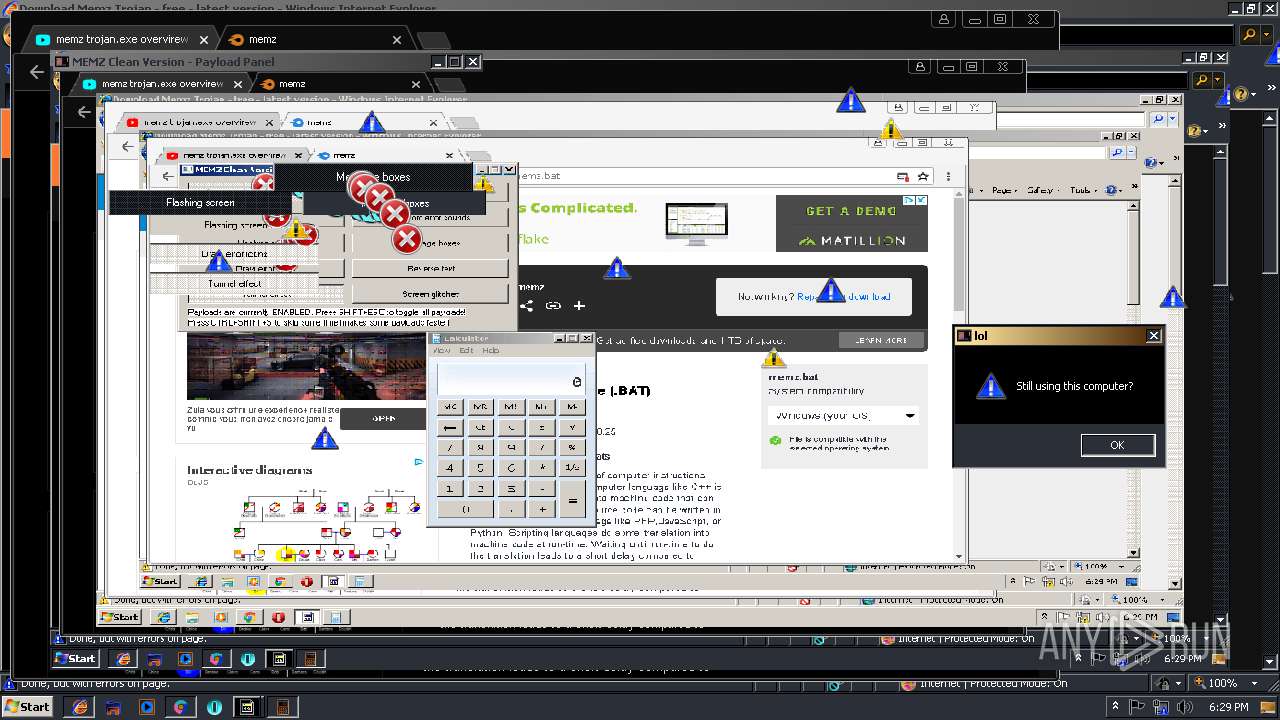Screen dimensions: 1280x720
Task: Show hidden tray icons arrow
Action: pos(1115,707)
